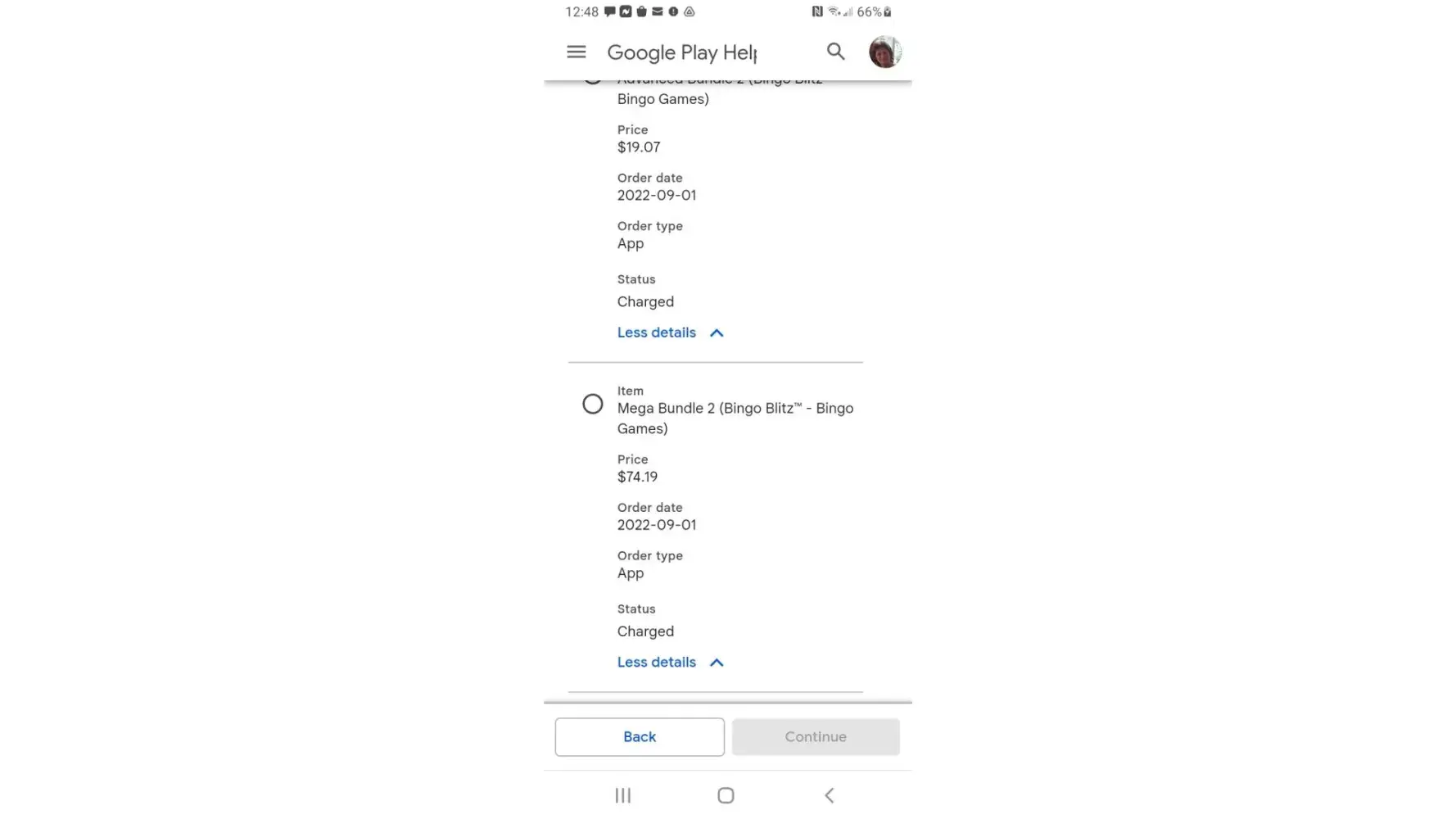Click Less details under Mega Bundle 2

[657, 663]
